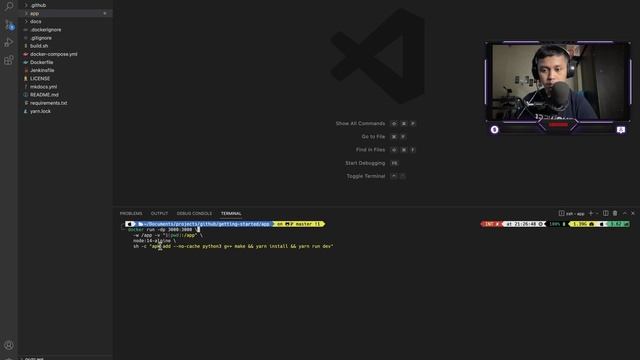Click the webcam overlay video thumbnail
The height and width of the screenshot is (360, 640).
tap(558, 82)
